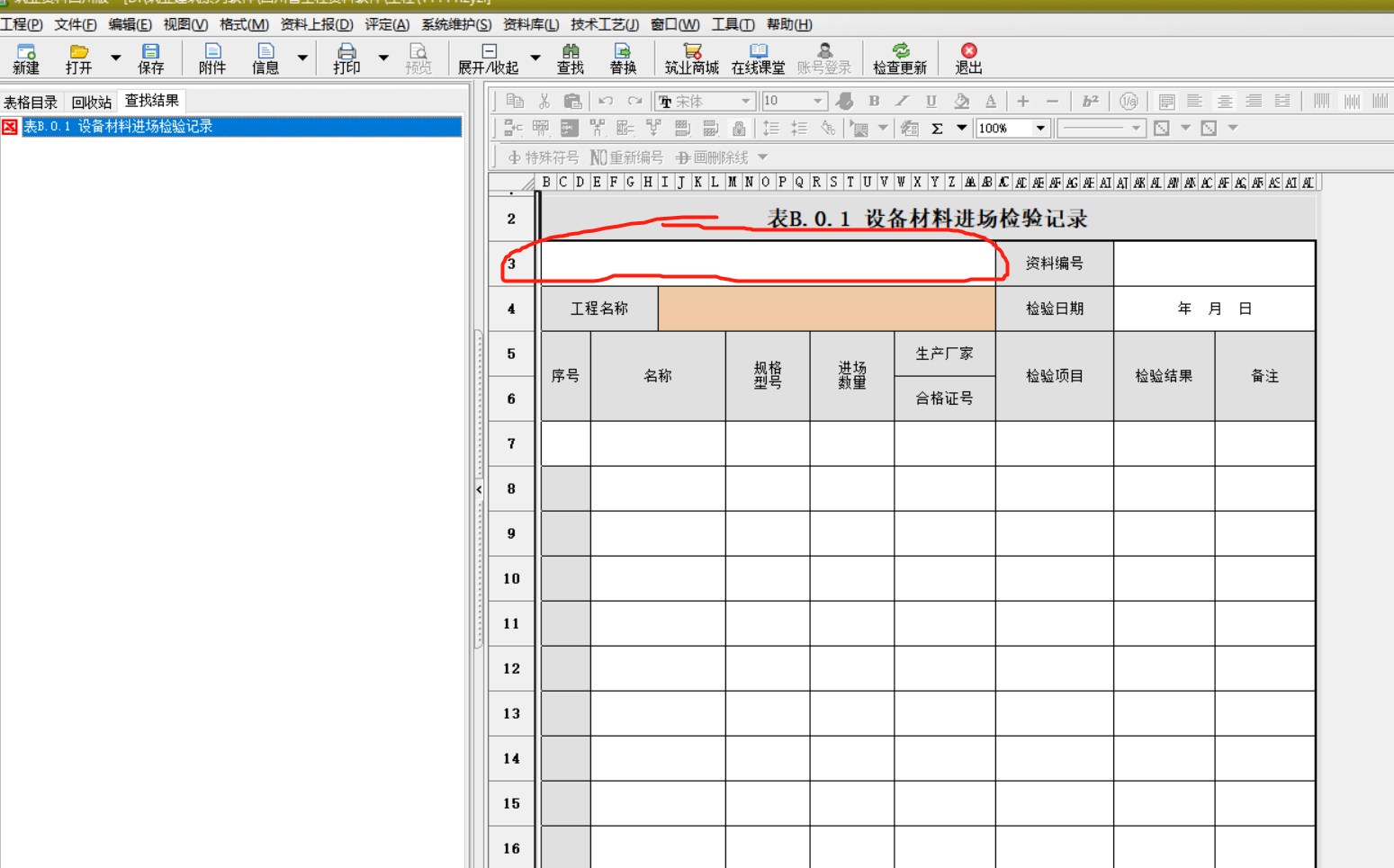Toggle bold formatting B
The image size is (1394, 868).
[x=874, y=101]
